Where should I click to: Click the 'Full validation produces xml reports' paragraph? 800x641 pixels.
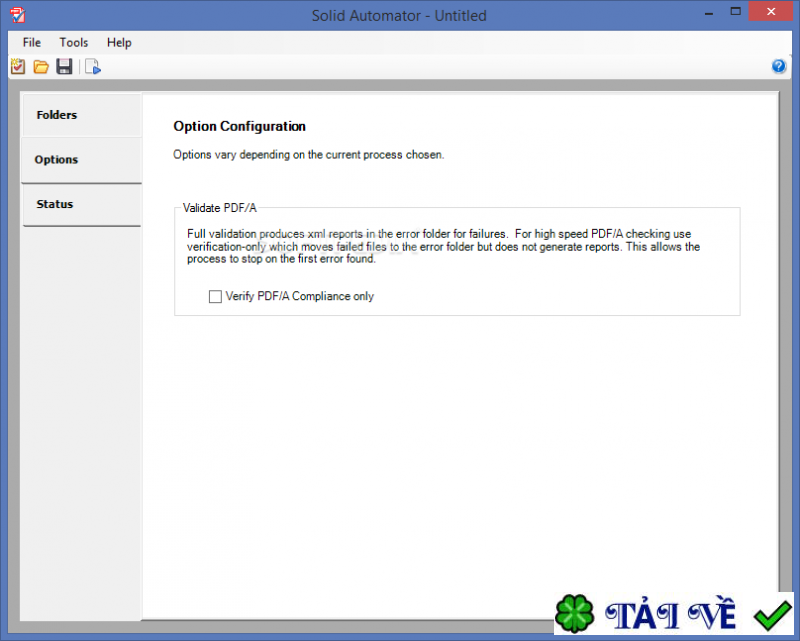(443, 246)
